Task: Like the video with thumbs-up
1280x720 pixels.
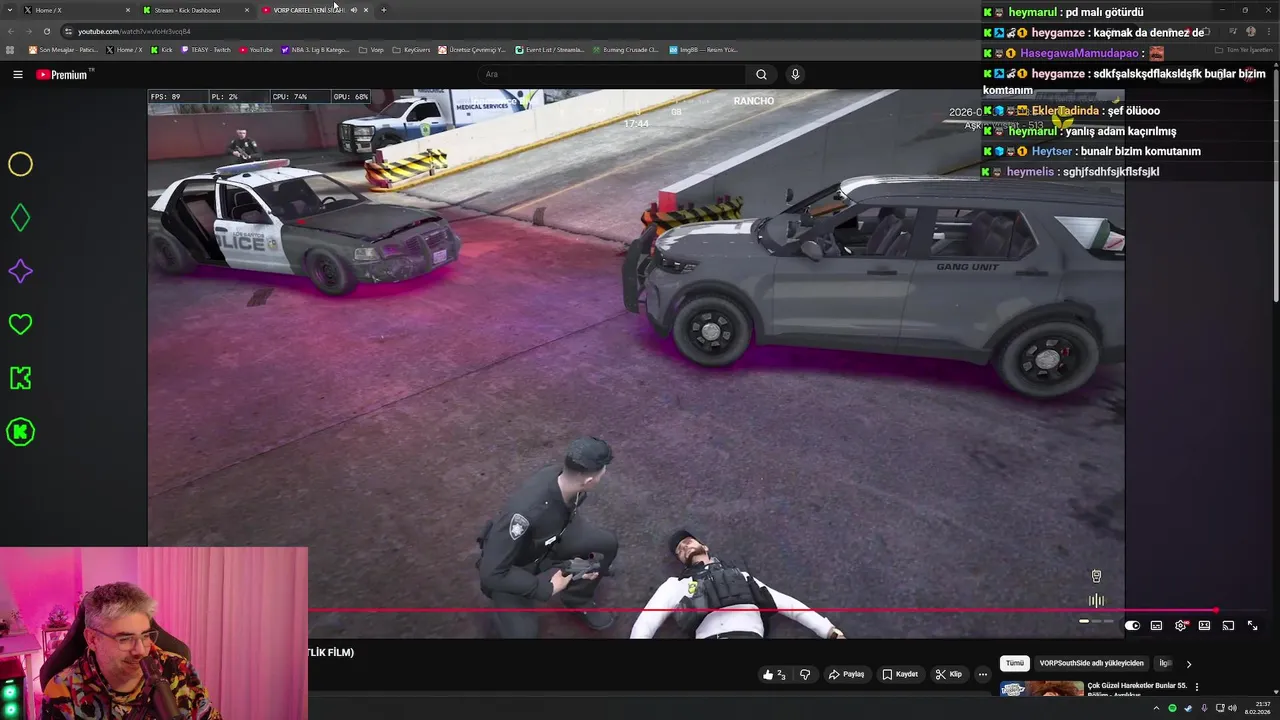Action: 774,674
